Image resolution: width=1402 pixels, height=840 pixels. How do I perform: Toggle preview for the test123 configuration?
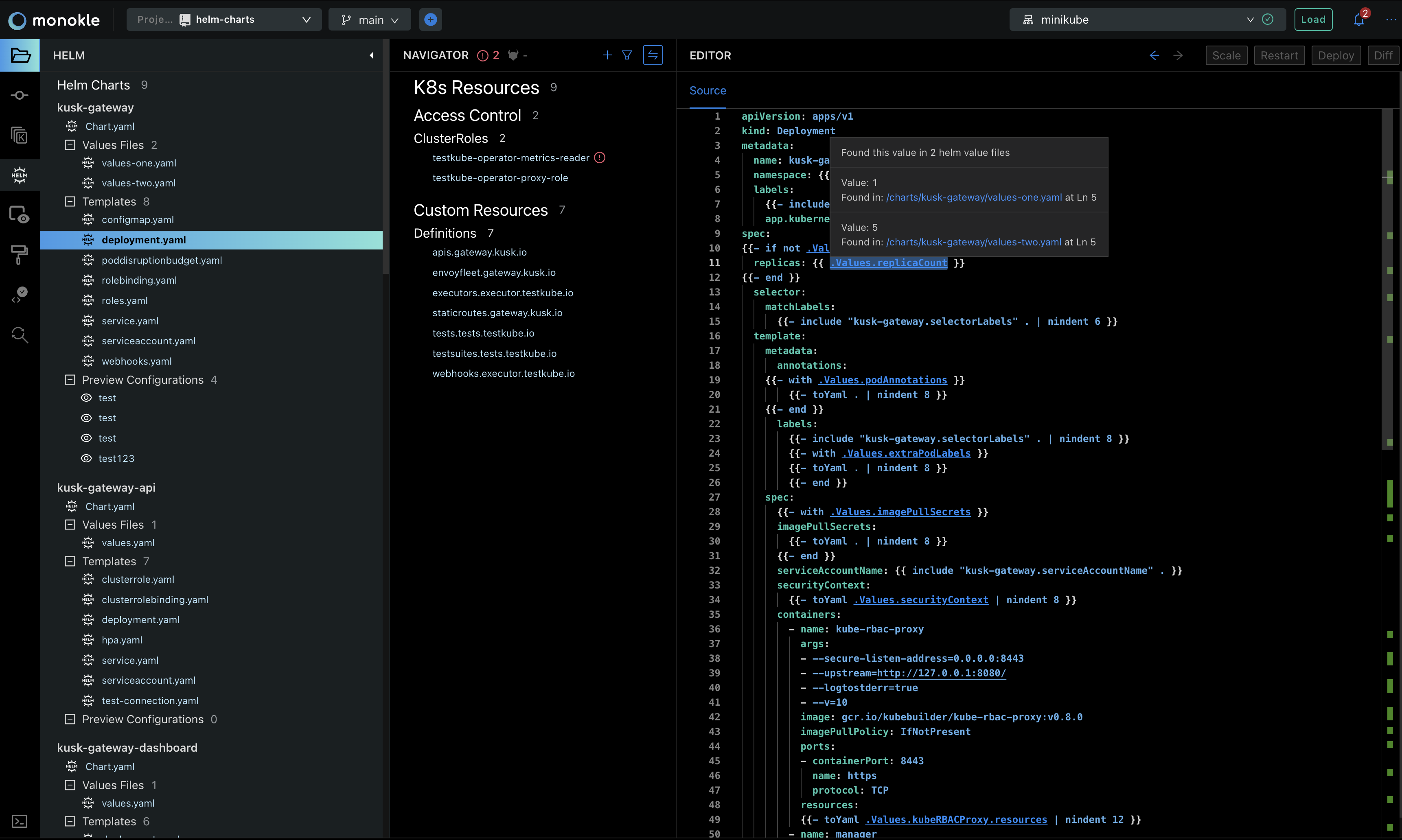(86, 458)
